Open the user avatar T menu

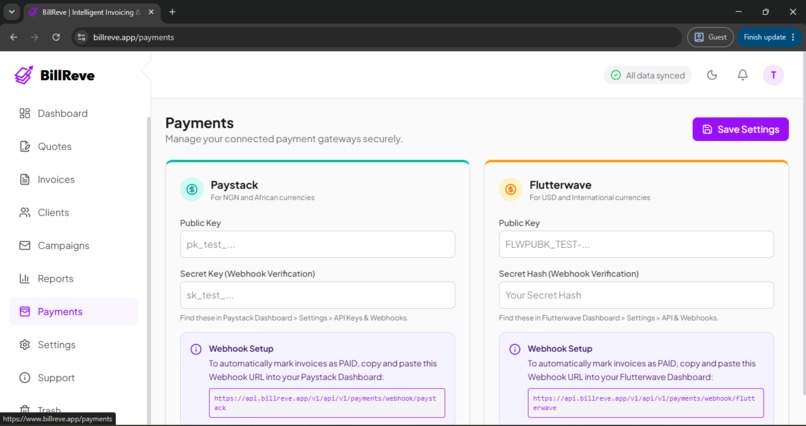(773, 75)
